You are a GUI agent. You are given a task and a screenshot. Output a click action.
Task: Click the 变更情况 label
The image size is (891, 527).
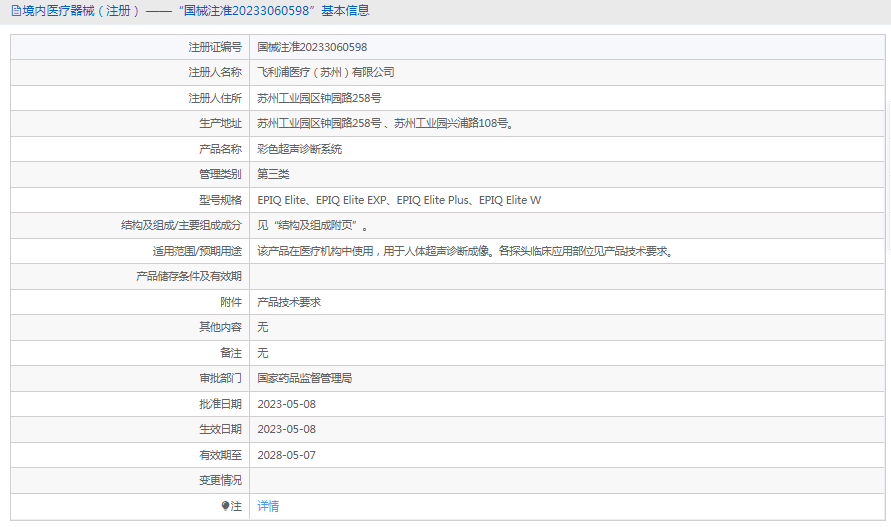point(220,480)
